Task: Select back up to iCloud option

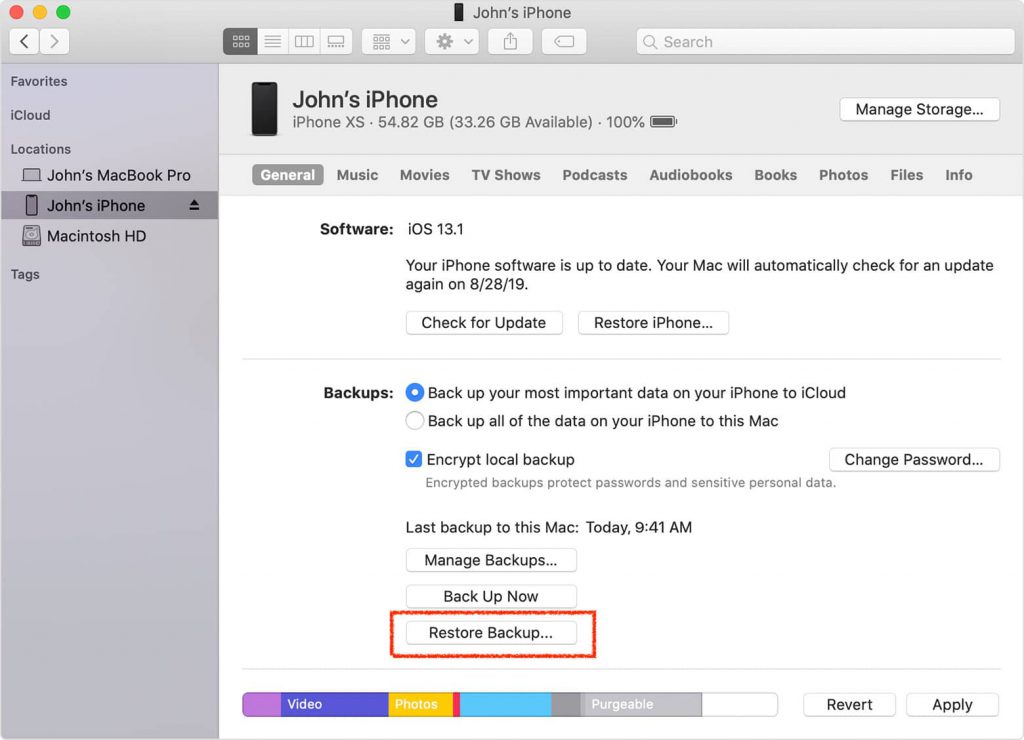Action: pos(415,393)
